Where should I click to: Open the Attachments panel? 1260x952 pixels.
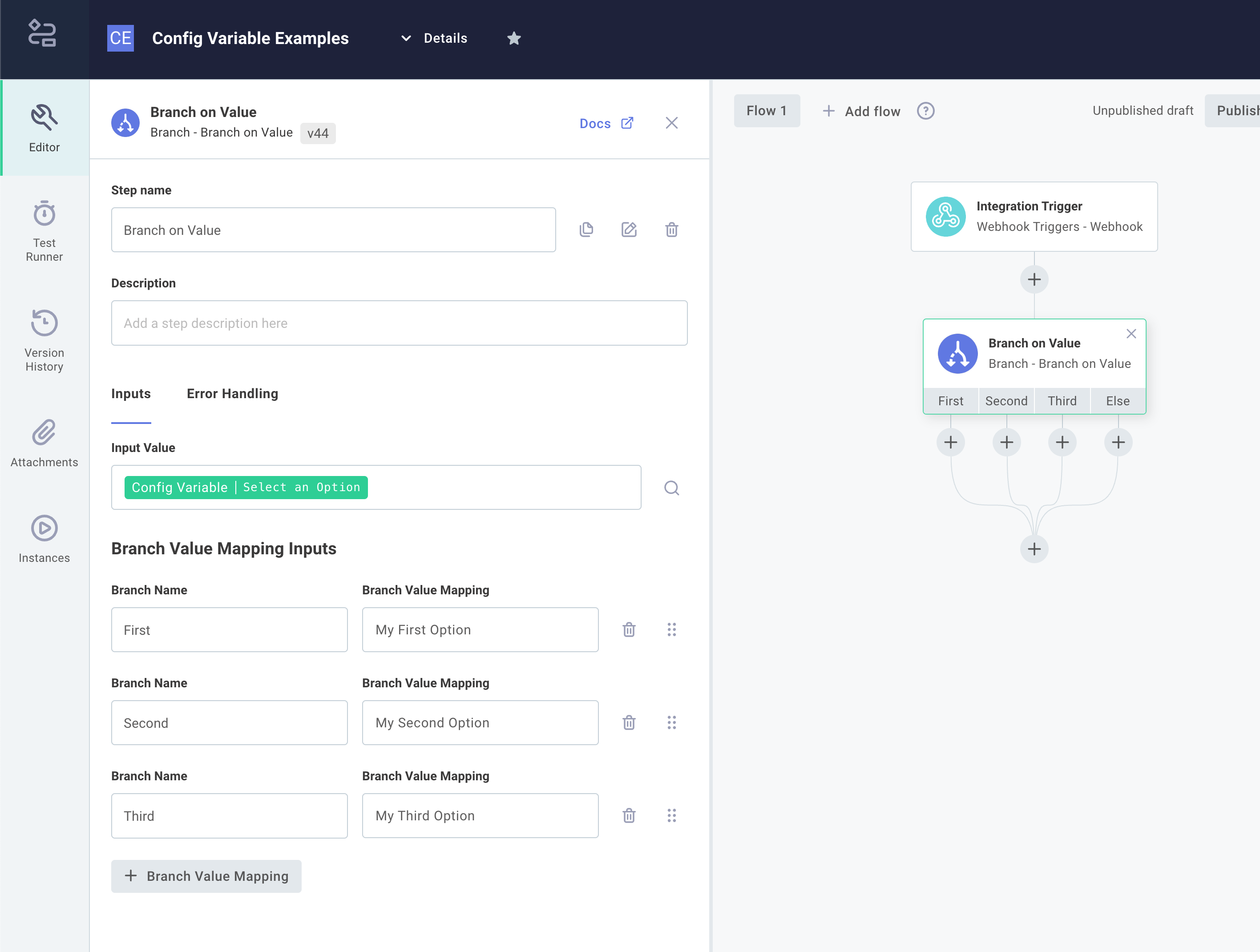point(44,443)
